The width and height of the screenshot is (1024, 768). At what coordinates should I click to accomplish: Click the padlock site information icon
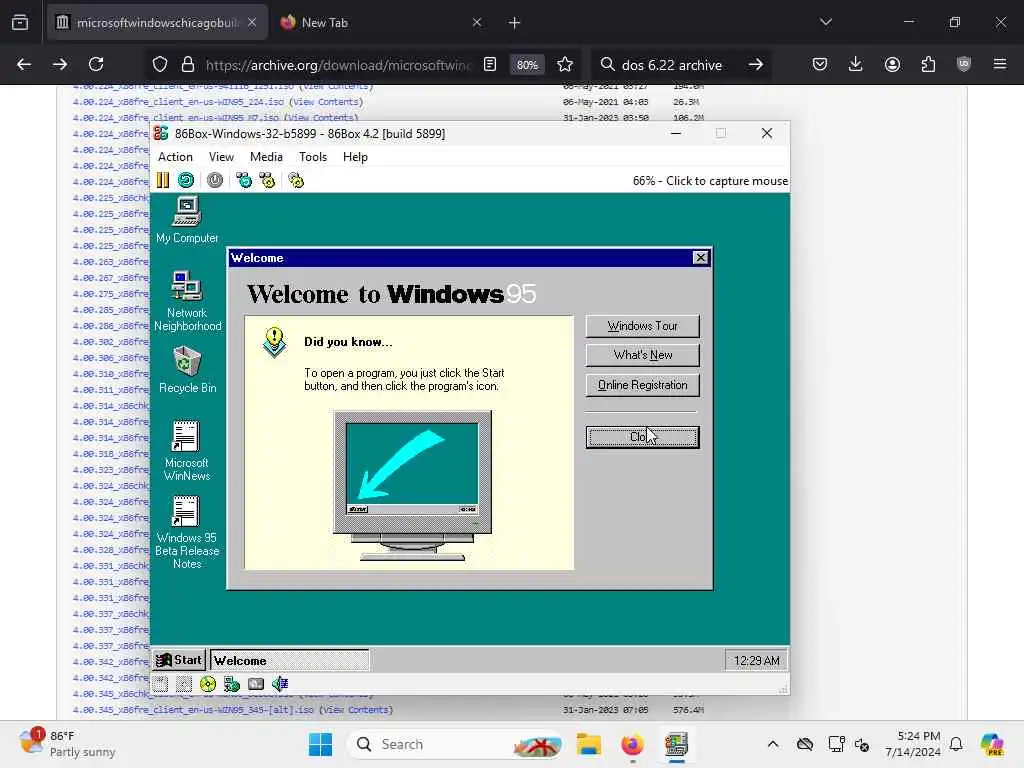tap(188, 65)
